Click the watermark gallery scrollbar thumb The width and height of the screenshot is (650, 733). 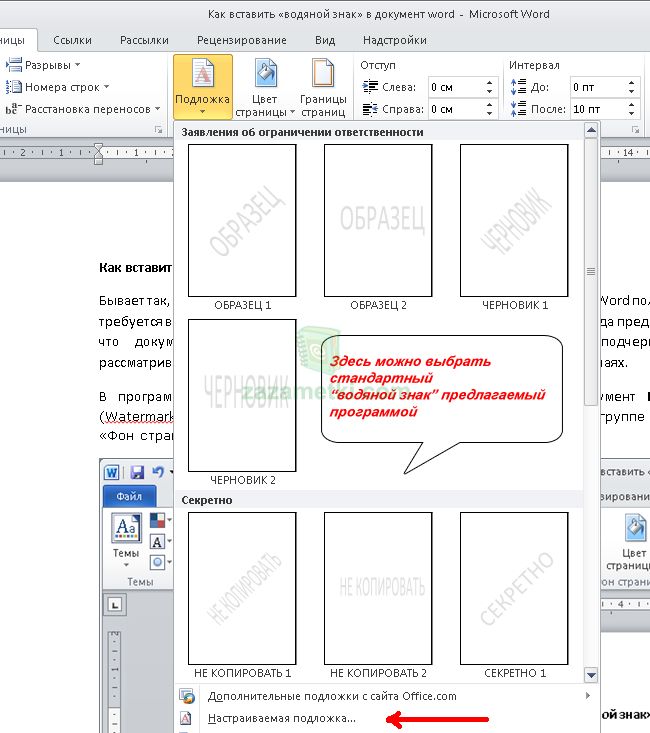pyautogui.click(x=591, y=271)
